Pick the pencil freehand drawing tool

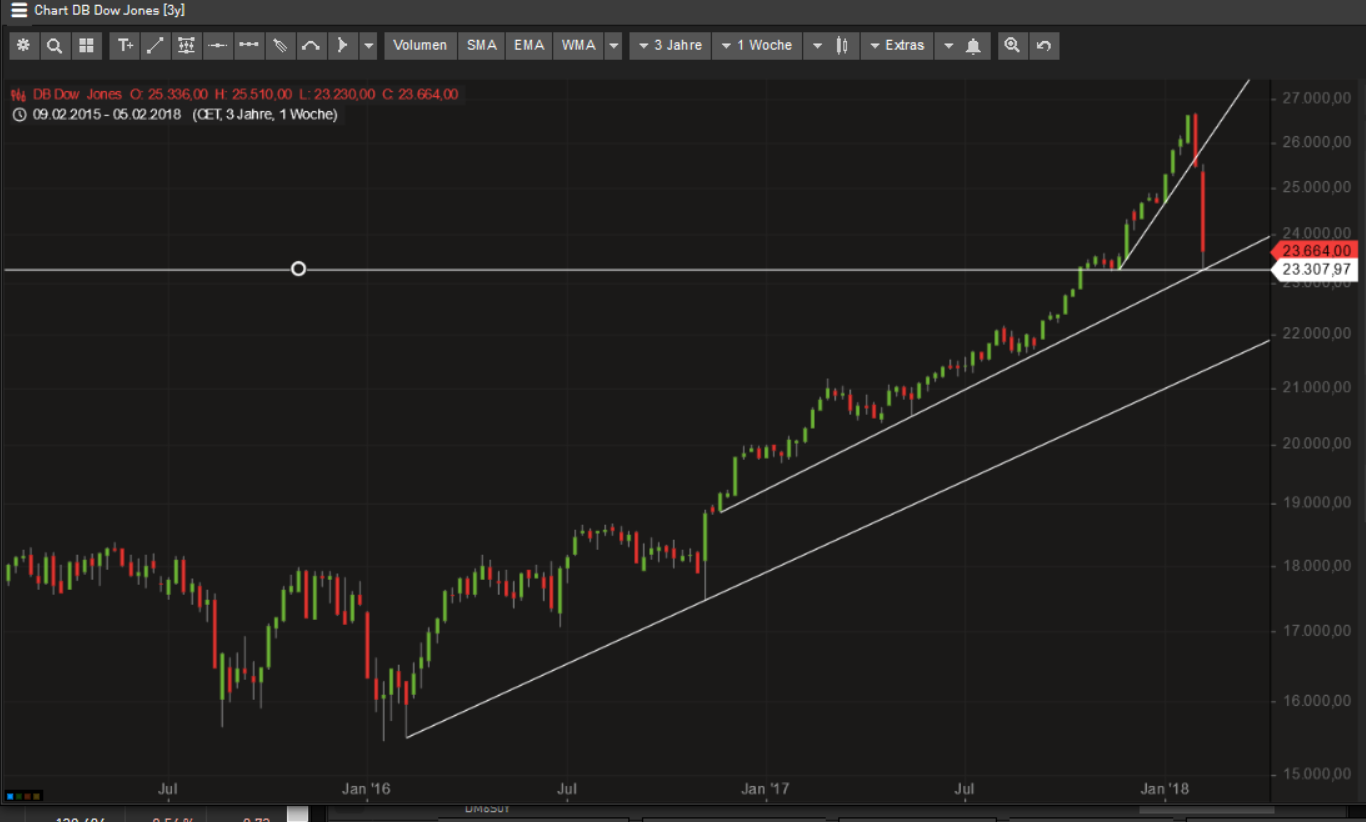[280, 46]
